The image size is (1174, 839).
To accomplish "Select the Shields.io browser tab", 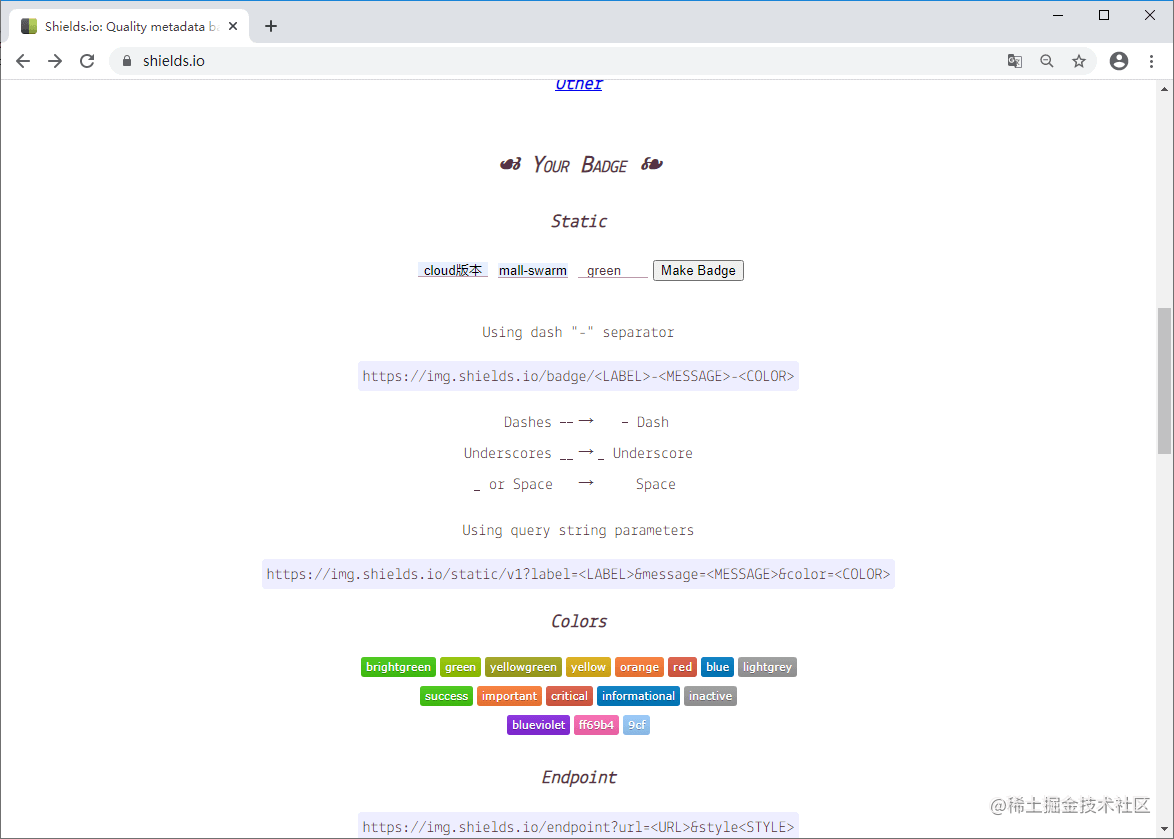I will point(129,26).
